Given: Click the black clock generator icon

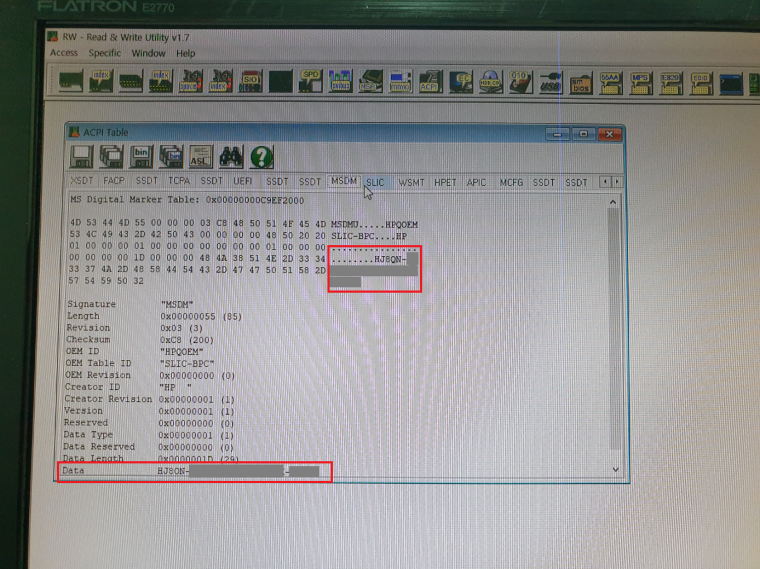Looking at the screenshot, I should coord(281,81).
